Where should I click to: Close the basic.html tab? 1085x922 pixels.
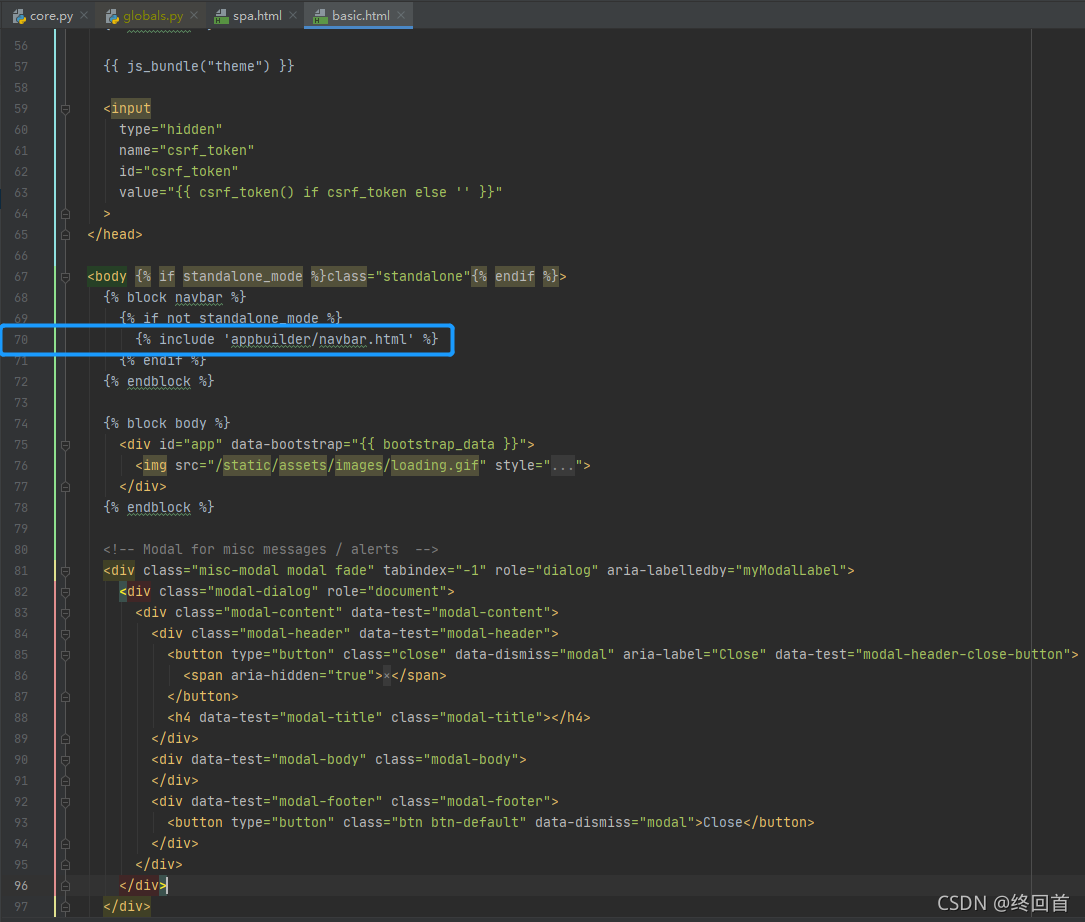tap(401, 15)
